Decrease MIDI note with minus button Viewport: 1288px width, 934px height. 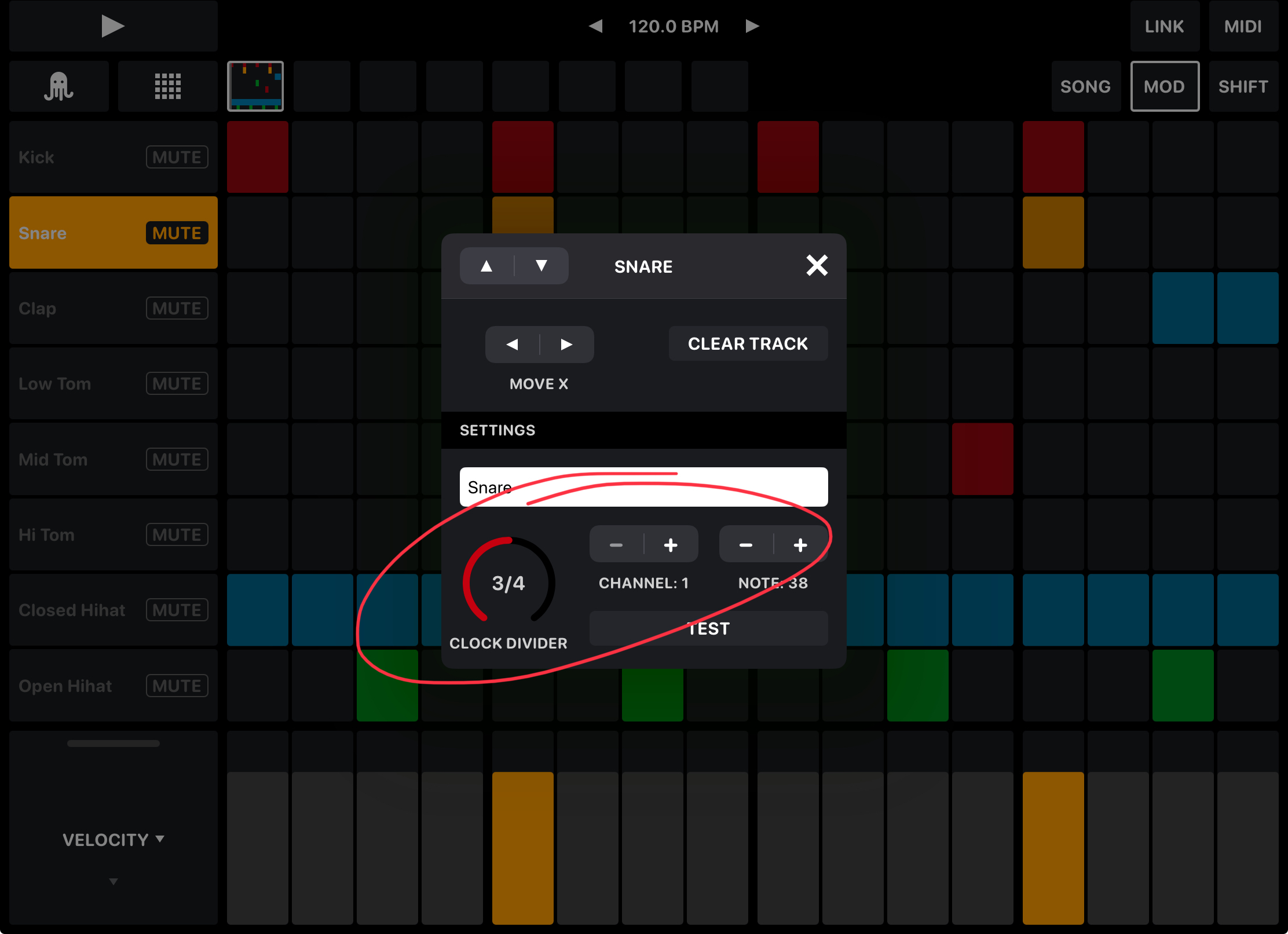pyautogui.click(x=746, y=545)
